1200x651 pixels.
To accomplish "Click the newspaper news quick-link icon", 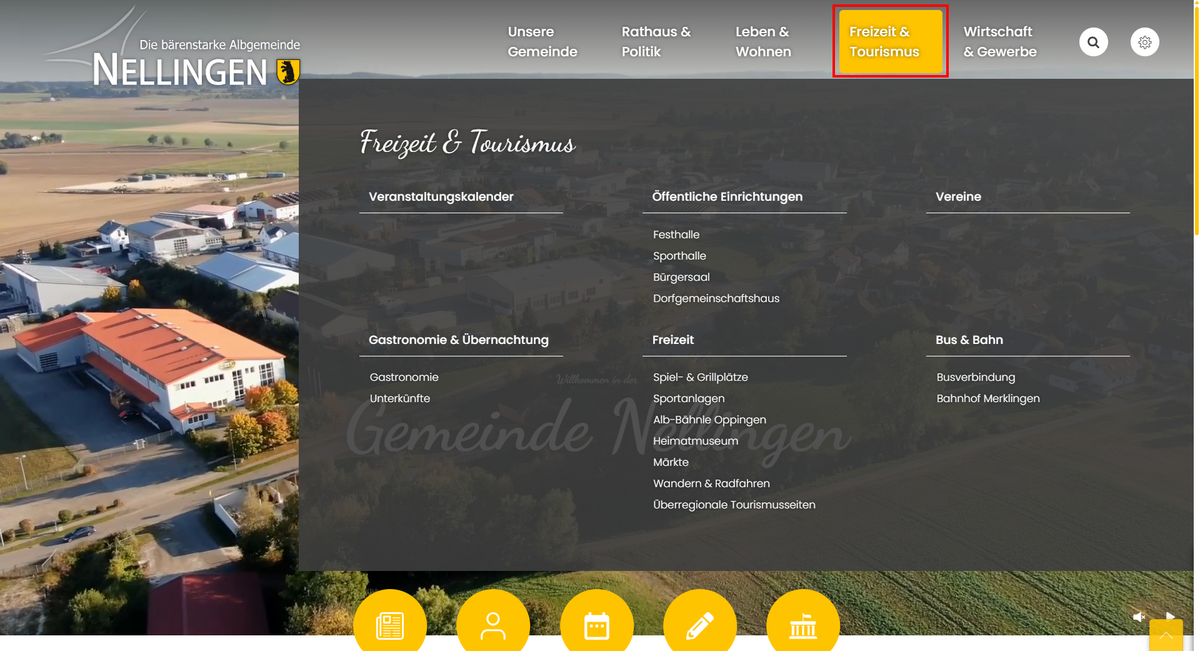I will pos(390,626).
